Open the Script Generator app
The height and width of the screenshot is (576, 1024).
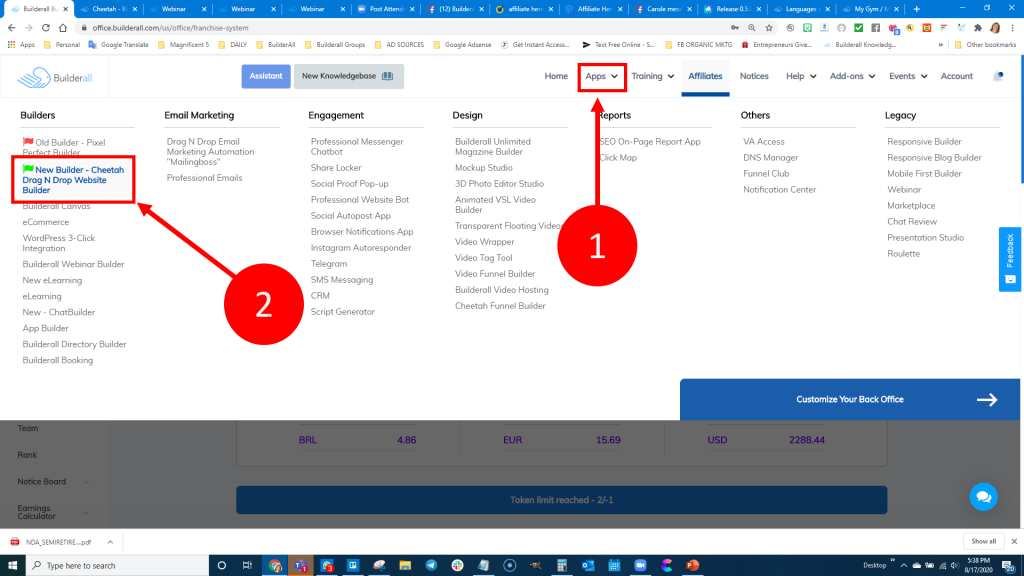point(343,312)
